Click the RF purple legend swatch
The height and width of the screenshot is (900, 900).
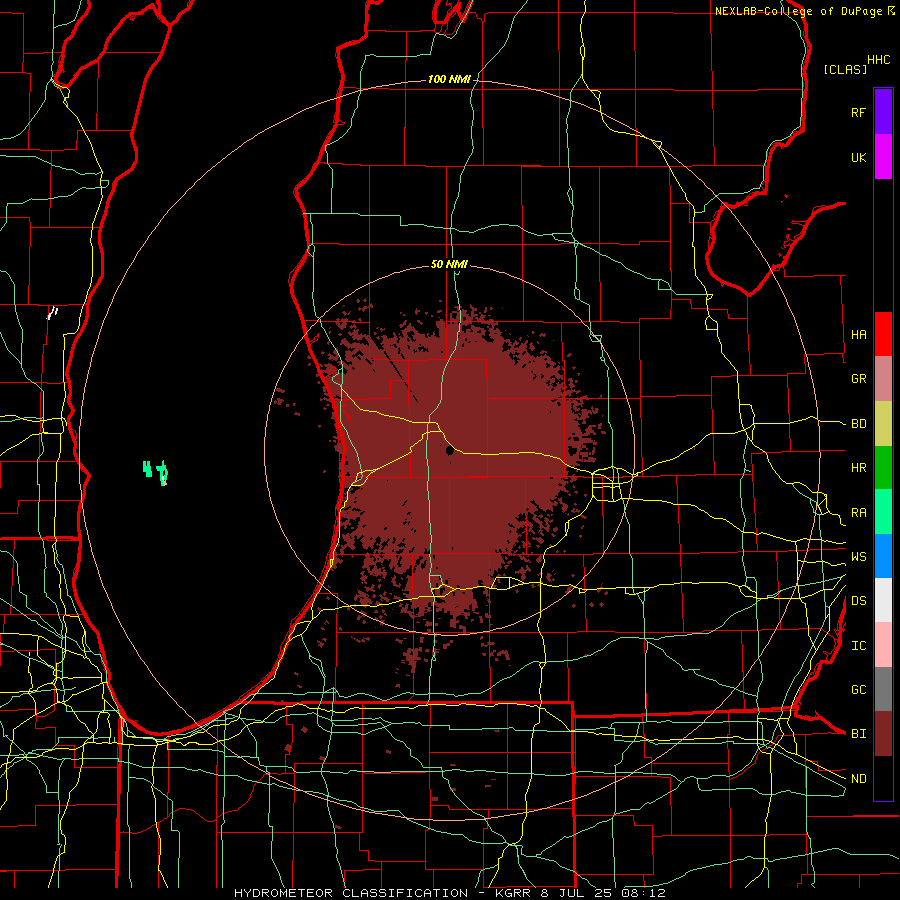883,112
